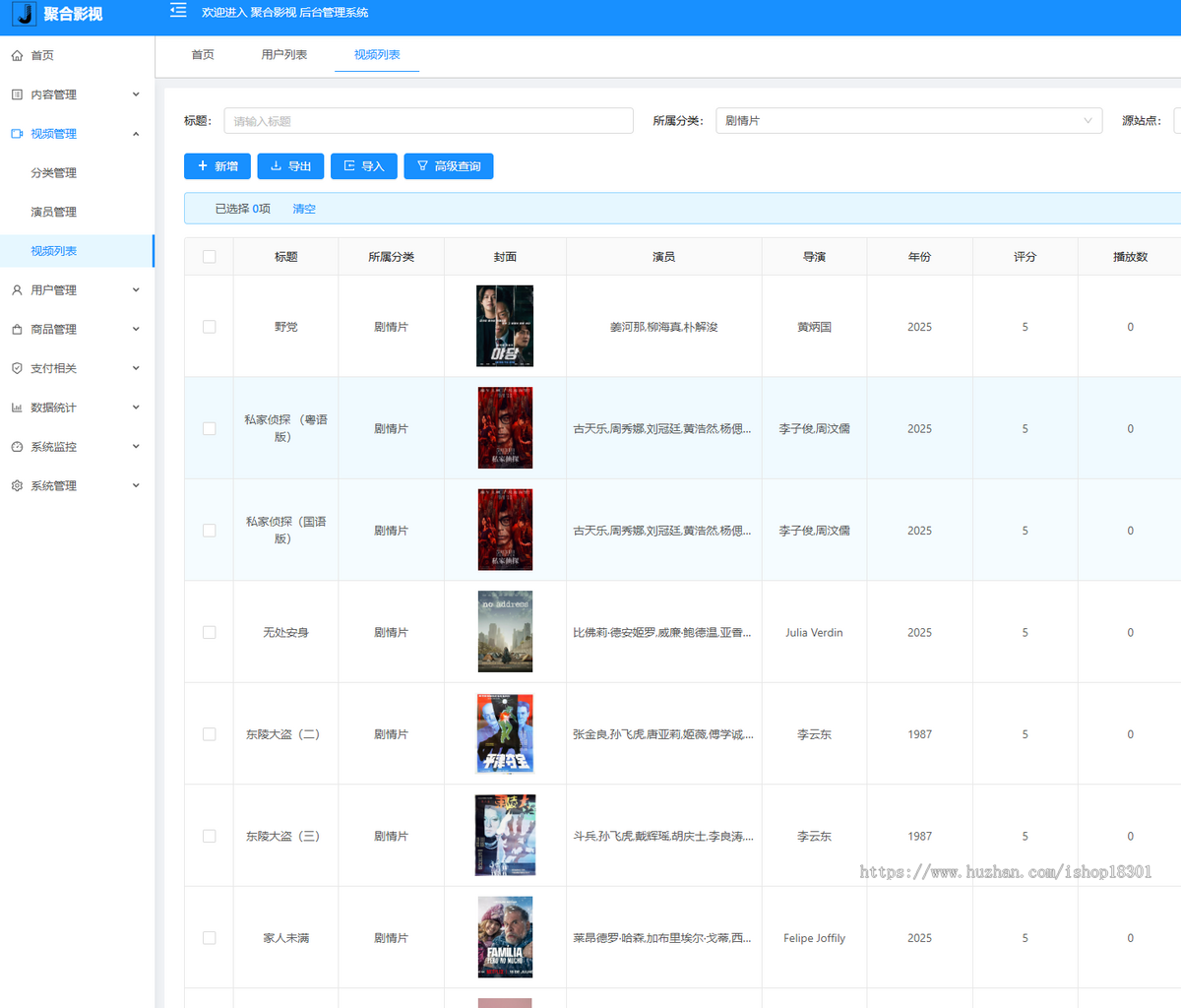Tick the select-all checkbox in table header
Screen dimensions: 1181x1008
pos(209,257)
